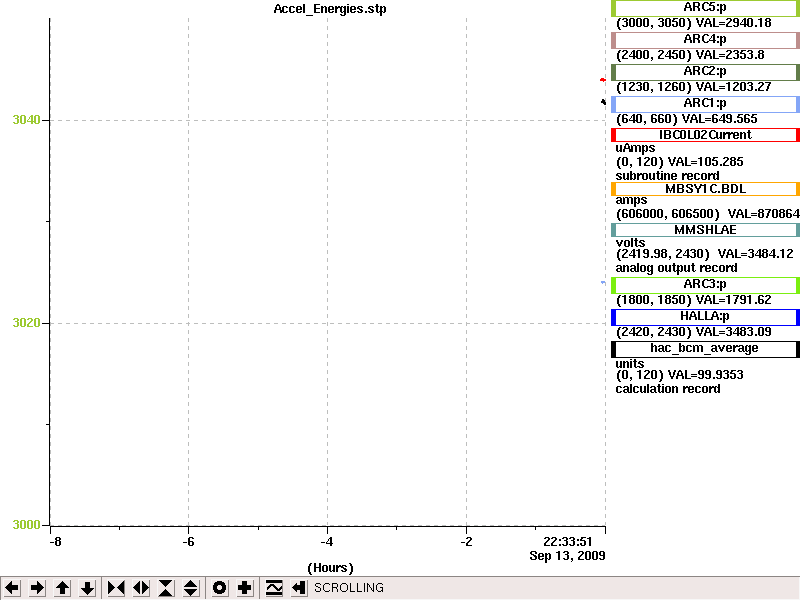Viewport: 800px width, 600px height.
Task: Select the ARC5:p curve legend
Action: pyautogui.click(x=705, y=8)
